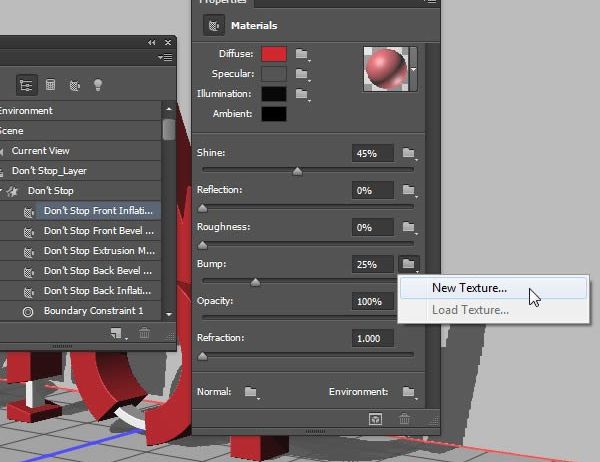Viewport: 600px width, 462px height.
Task: Choose Load Texture from Bump menu
Action: [x=493, y=310]
